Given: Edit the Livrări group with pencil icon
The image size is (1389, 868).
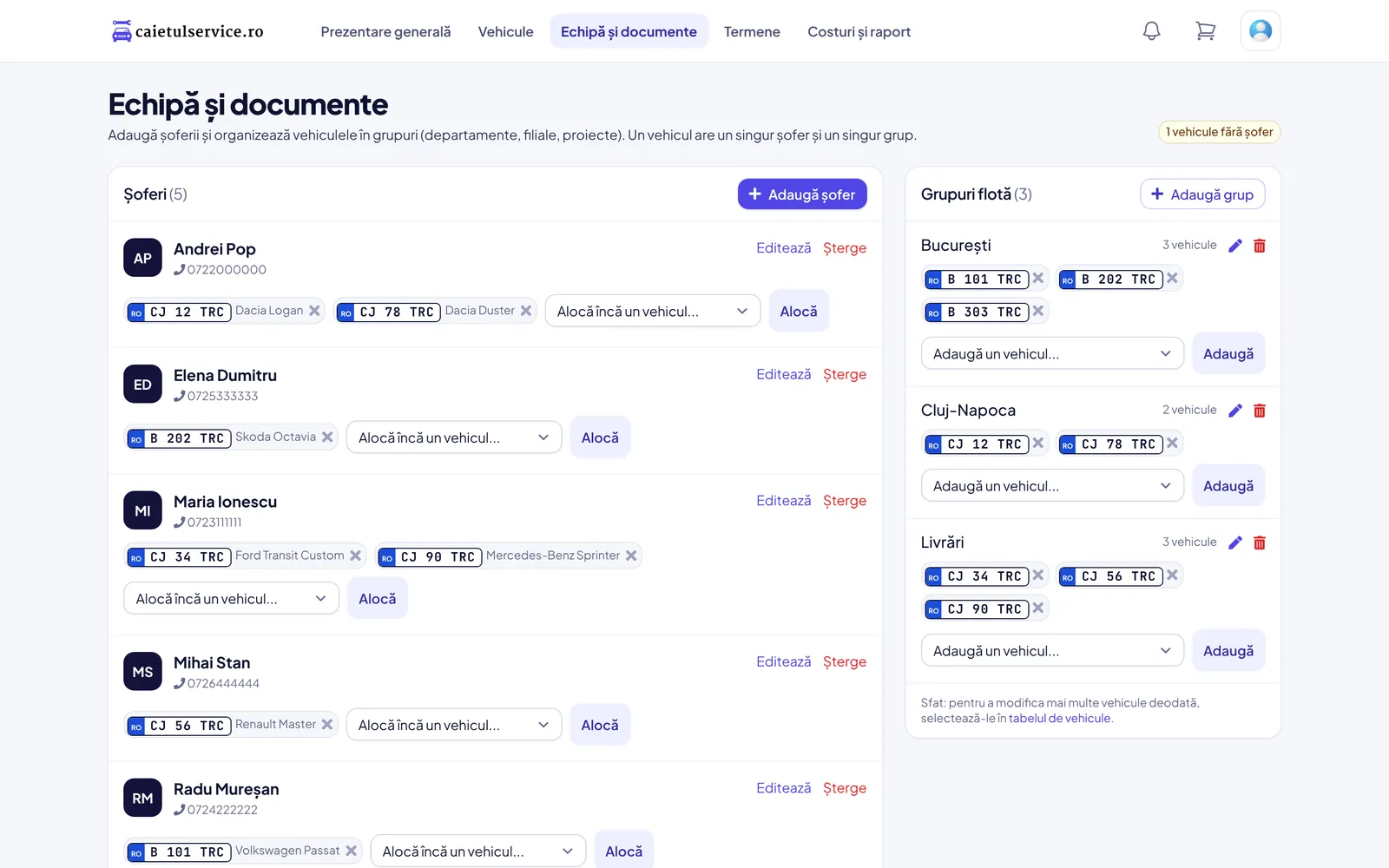Looking at the screenshot, I should (1235, 542).
